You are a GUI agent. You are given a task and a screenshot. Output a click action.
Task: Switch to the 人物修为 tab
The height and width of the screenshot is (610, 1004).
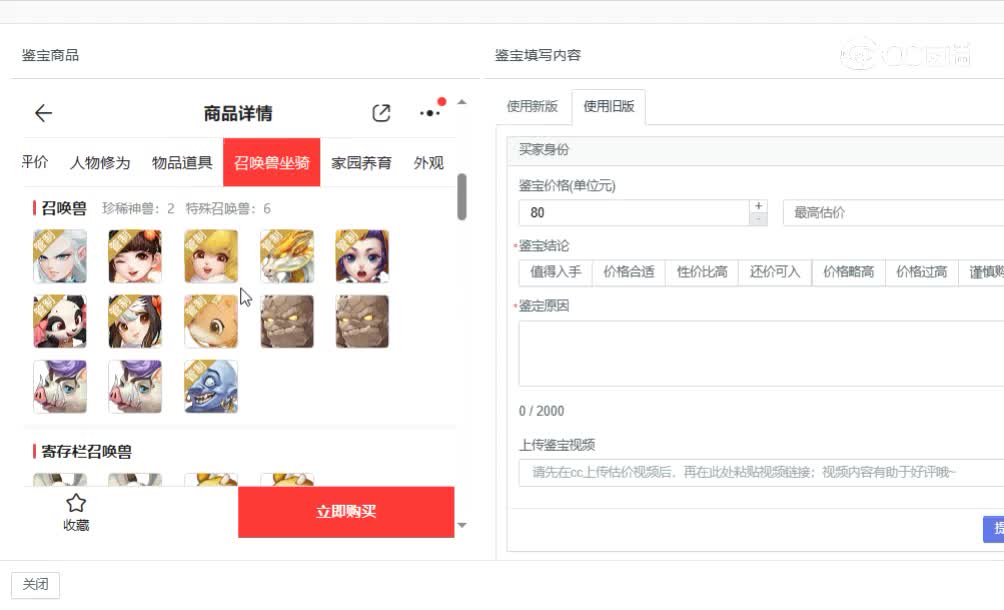100,163
